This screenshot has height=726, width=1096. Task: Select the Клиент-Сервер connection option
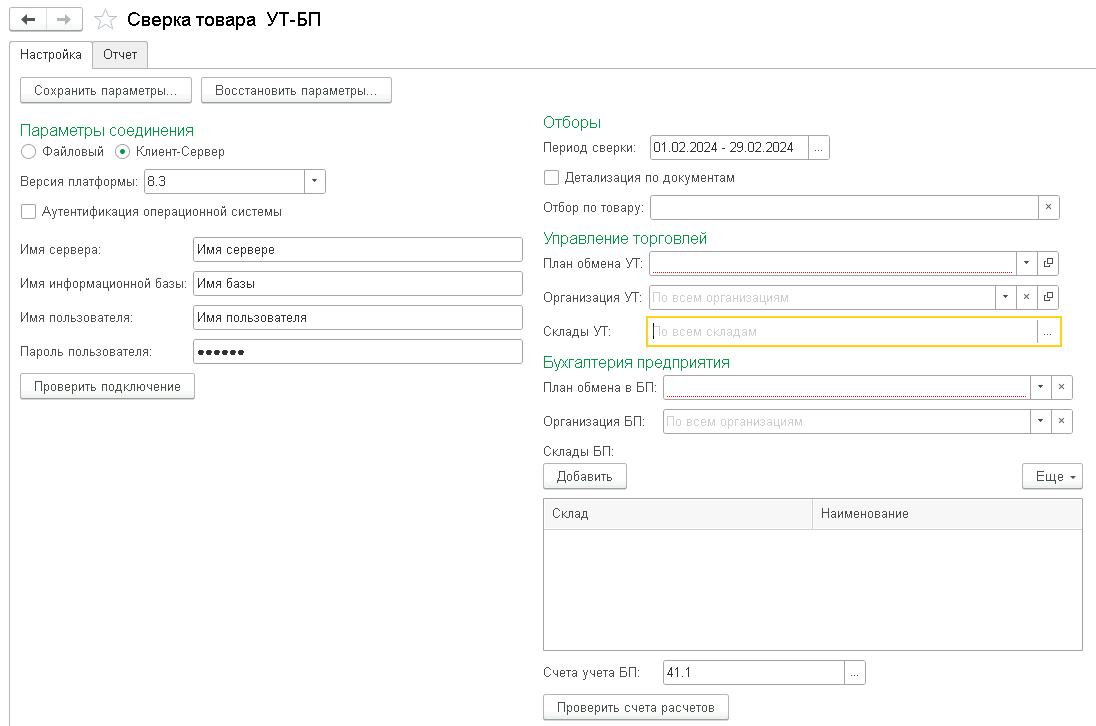[x=123, y=152]
